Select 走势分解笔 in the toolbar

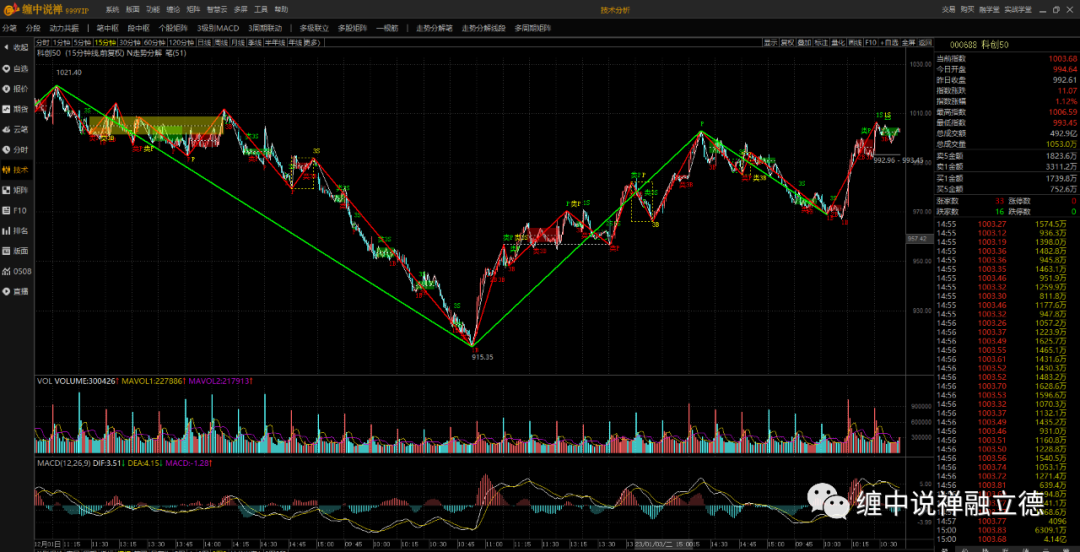[x=434, y=28]
